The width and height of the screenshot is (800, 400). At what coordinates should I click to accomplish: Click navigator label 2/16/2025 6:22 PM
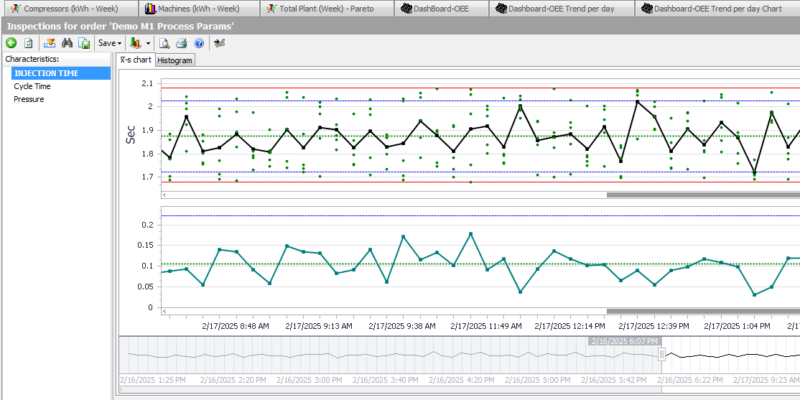pos(690,380)
